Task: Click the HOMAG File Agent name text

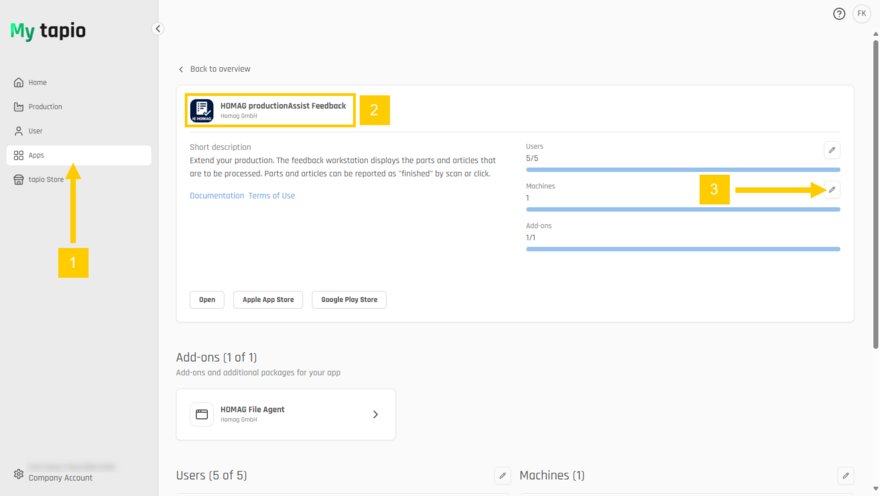Action: point(253,410)
